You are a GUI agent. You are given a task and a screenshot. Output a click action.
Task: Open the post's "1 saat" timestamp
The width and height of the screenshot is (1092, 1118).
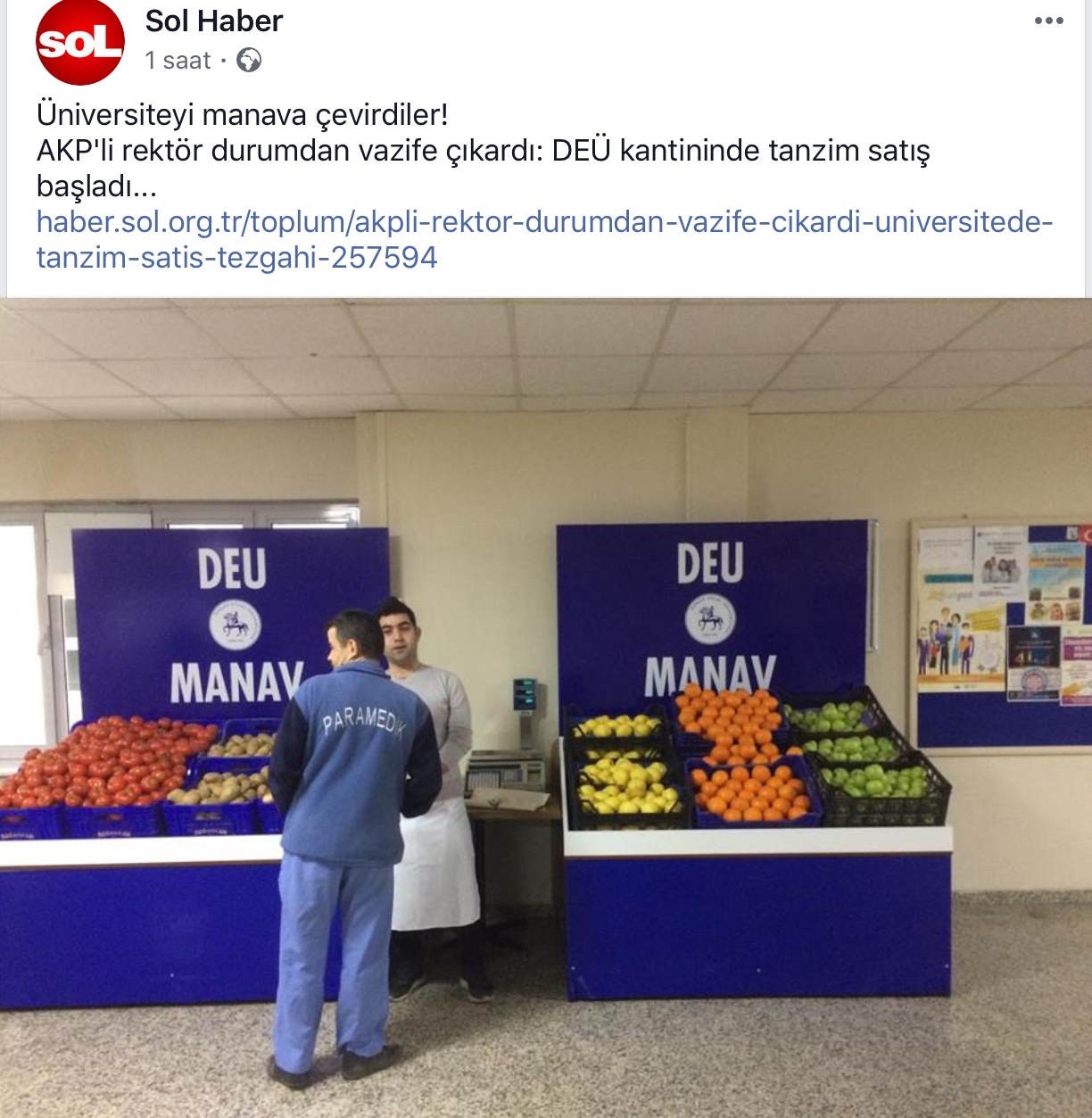point(178,61)
